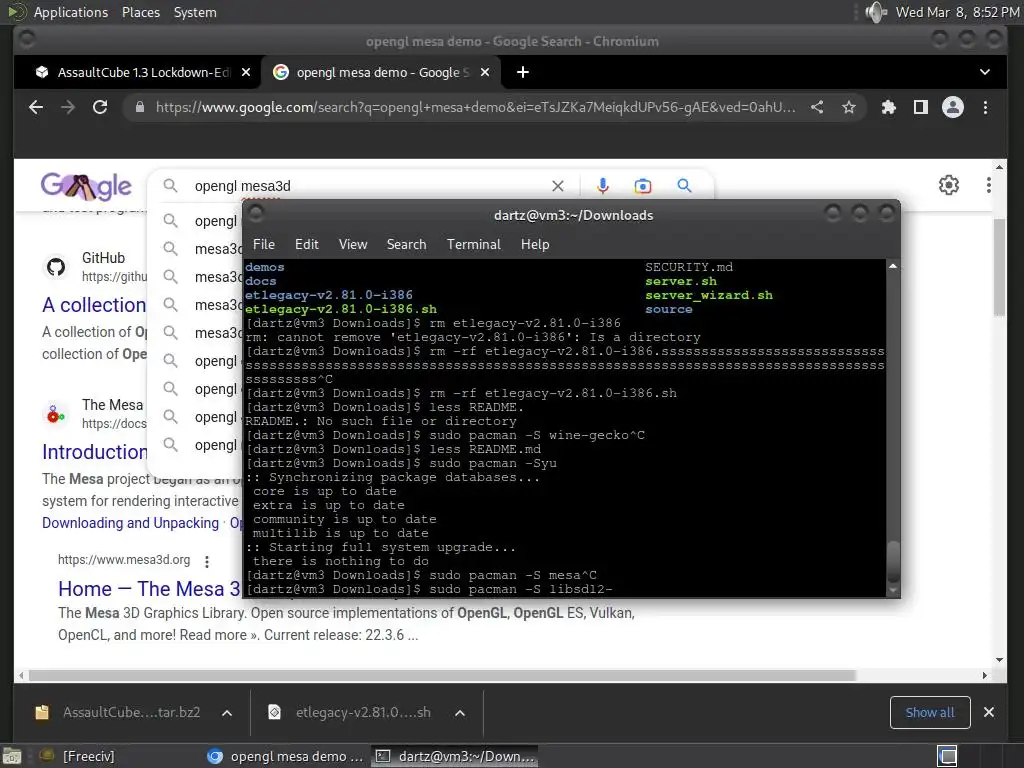Click browser page vertical scrollbar thumb
The image size is (1024, 768).
[999, 268]
